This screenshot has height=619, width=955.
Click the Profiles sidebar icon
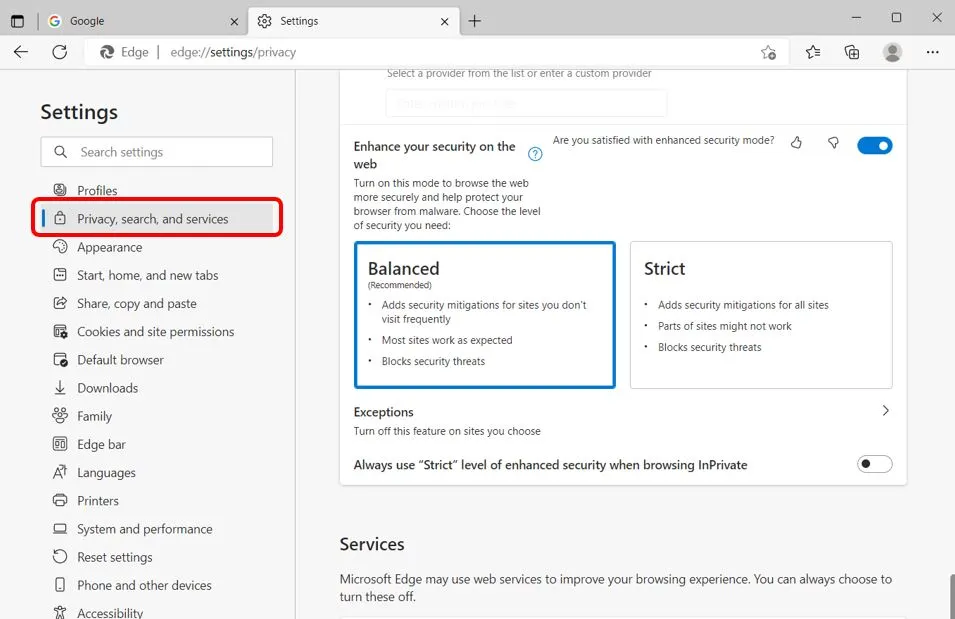coord(60,190)
